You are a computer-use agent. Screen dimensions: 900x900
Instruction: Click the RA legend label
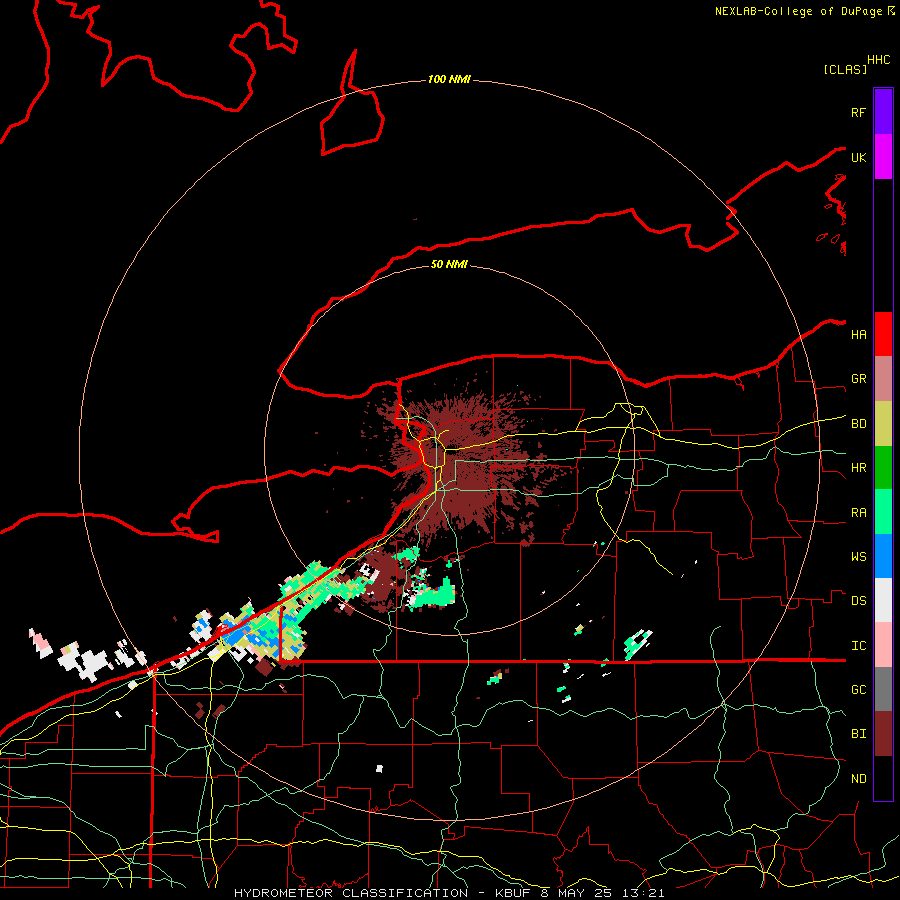pyautogui.click(x=858, y=512)
